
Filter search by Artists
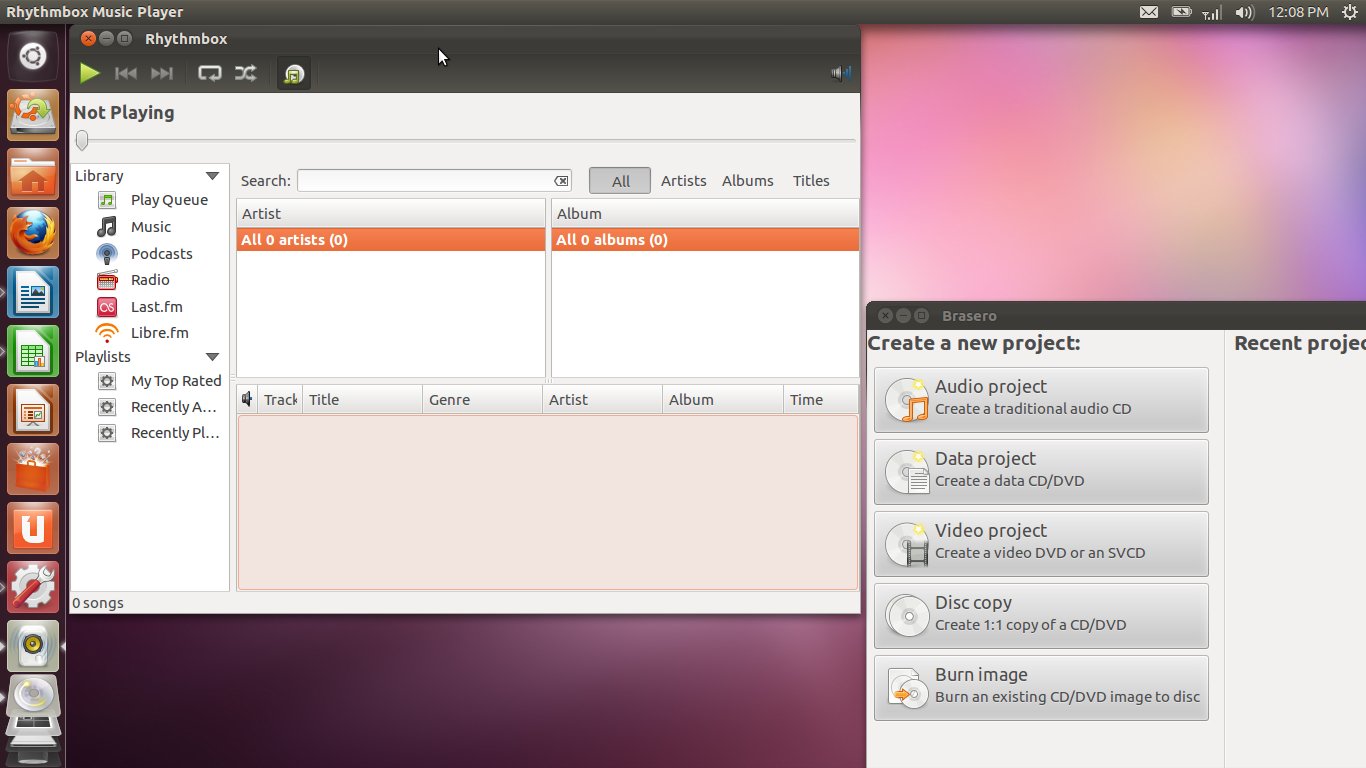coord(683,181)
